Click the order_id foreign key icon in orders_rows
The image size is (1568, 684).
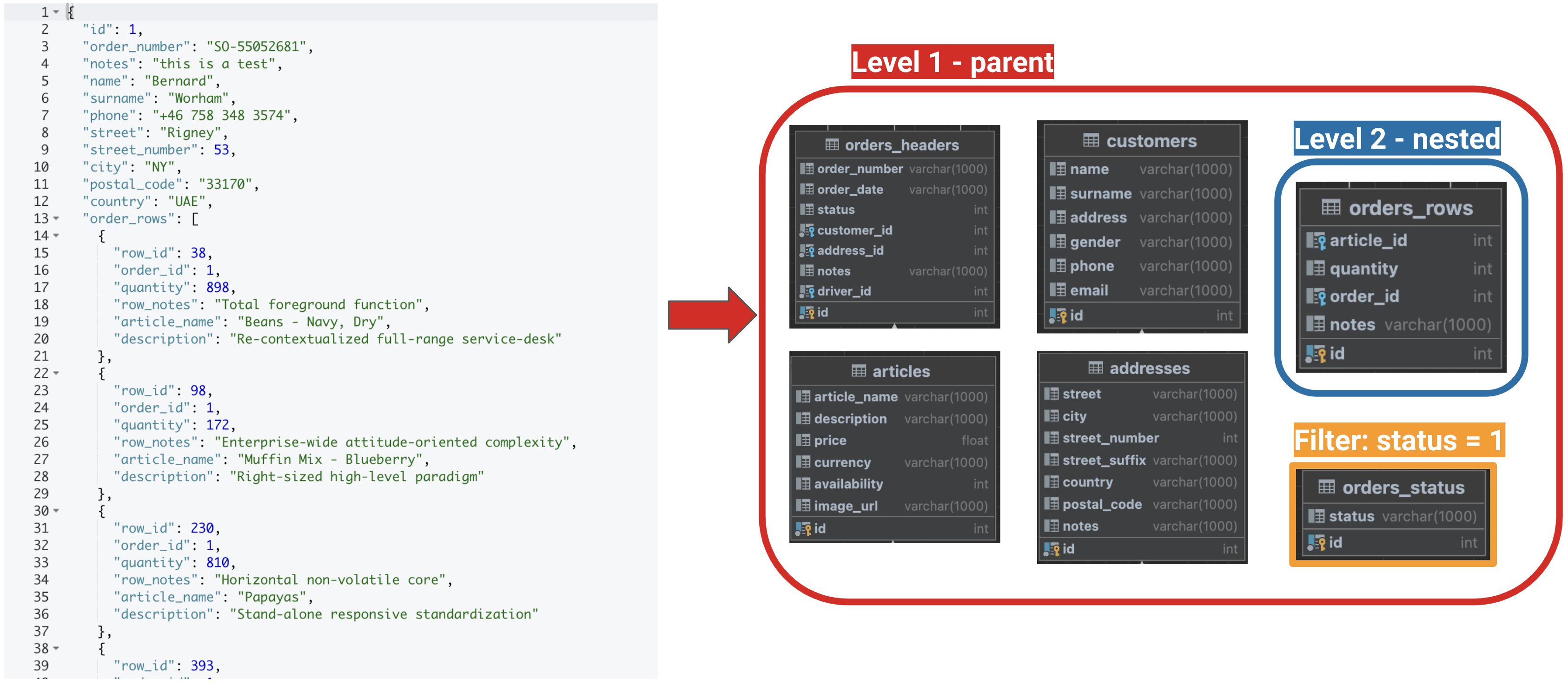click(1316, 297)
